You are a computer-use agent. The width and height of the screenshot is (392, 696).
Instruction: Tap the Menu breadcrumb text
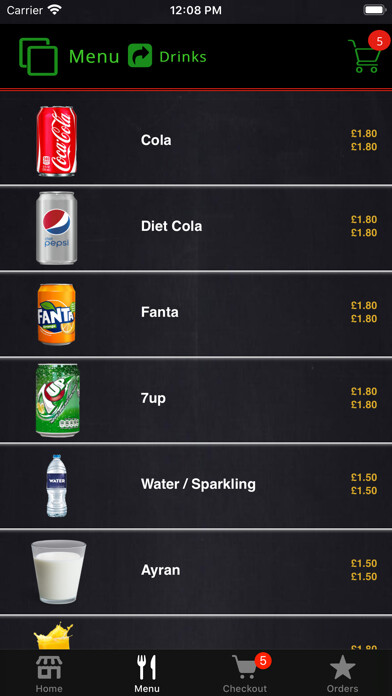coord(94,56)
